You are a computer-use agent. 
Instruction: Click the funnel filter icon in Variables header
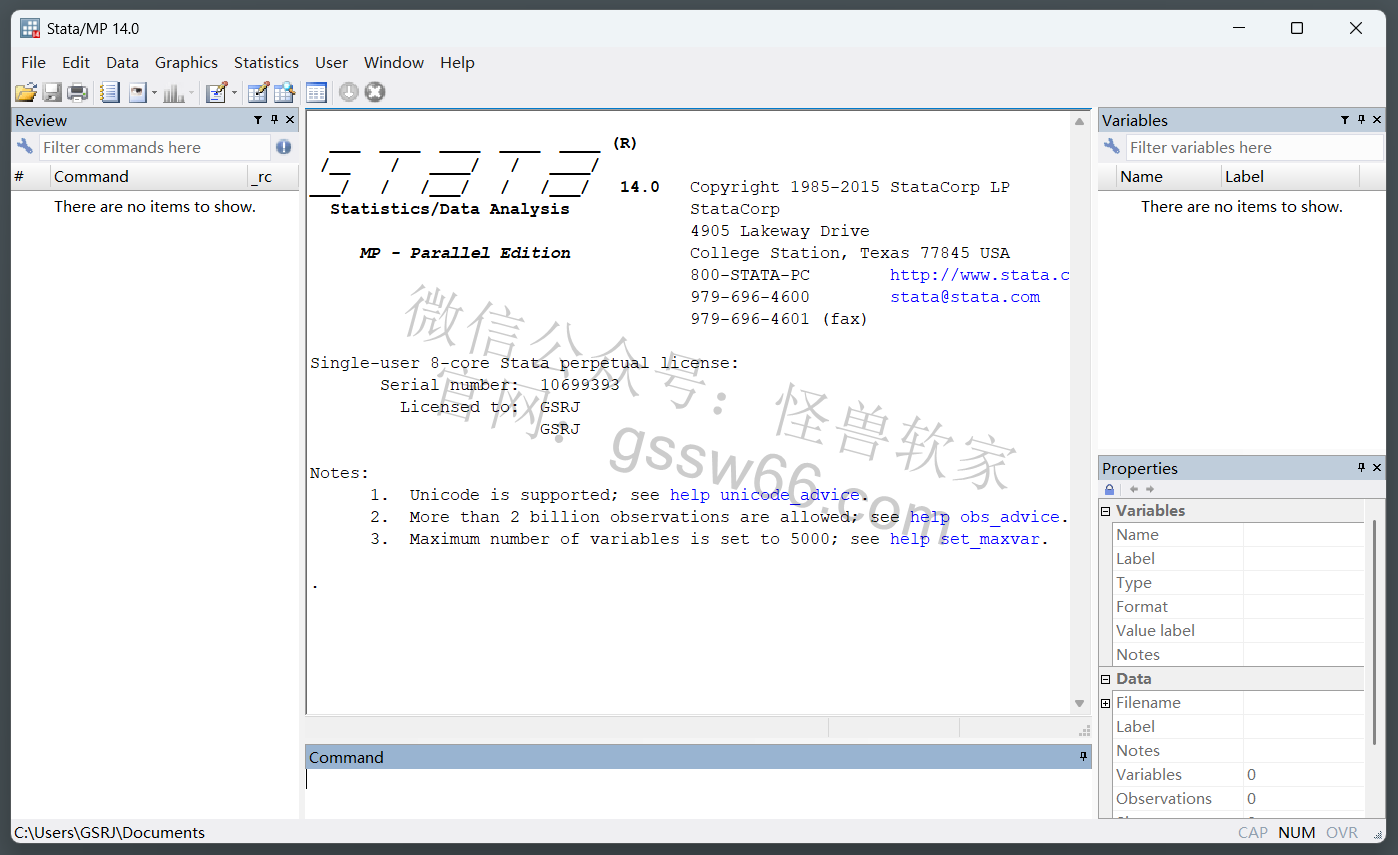pyautogui.click(x=1345, y=120)
